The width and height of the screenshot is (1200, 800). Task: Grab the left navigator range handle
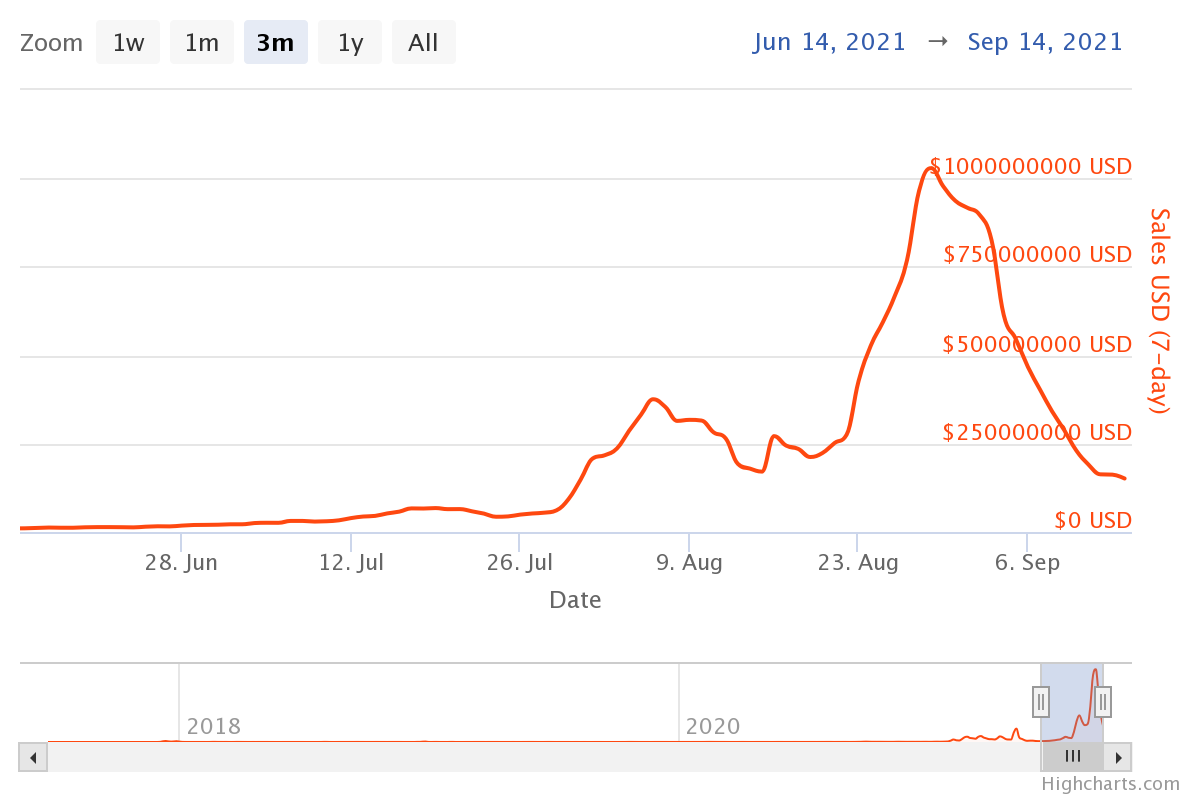click(1041, 702)
